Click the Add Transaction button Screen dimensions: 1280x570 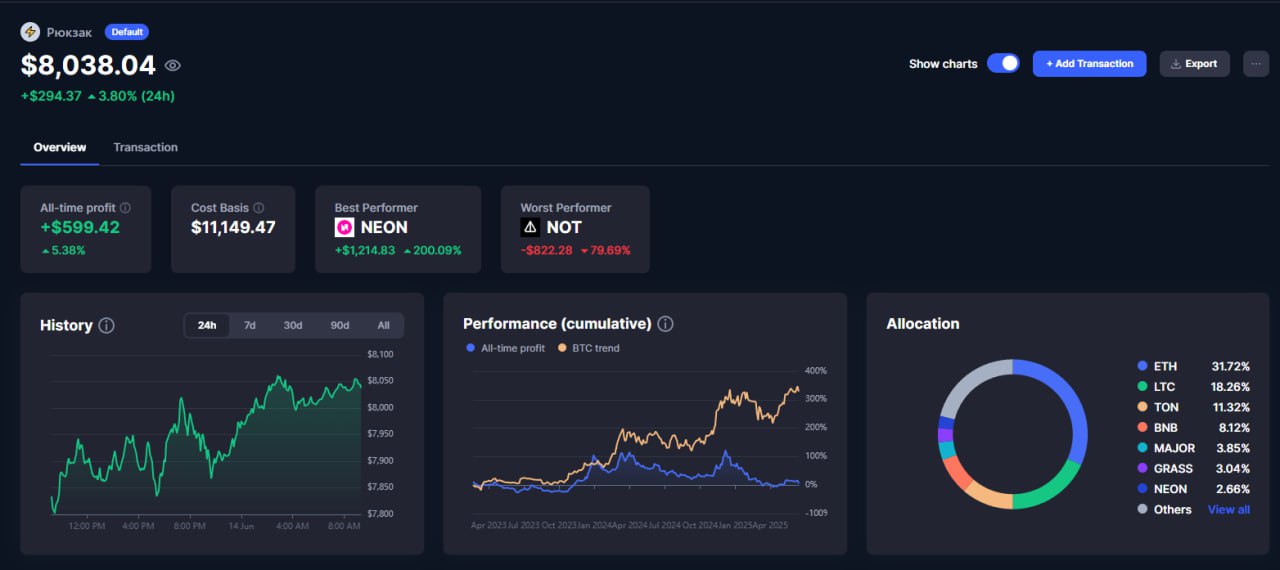1089,63
